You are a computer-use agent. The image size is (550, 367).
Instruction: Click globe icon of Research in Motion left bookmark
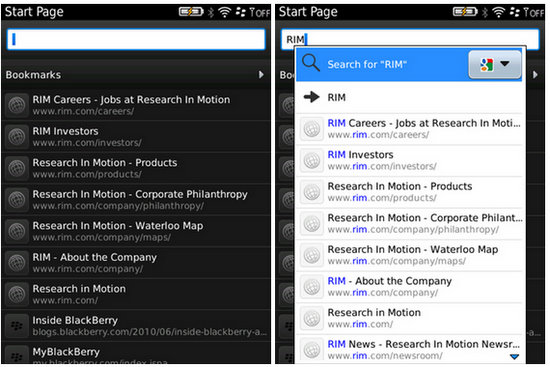pyautogui.click(x=17, y=294)
